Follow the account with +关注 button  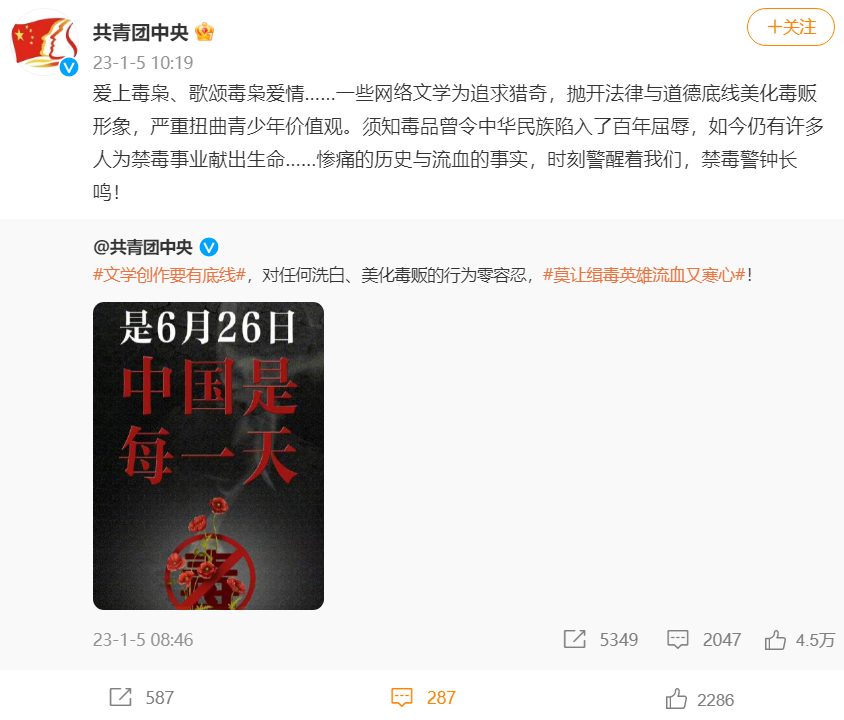coord(791,27)
